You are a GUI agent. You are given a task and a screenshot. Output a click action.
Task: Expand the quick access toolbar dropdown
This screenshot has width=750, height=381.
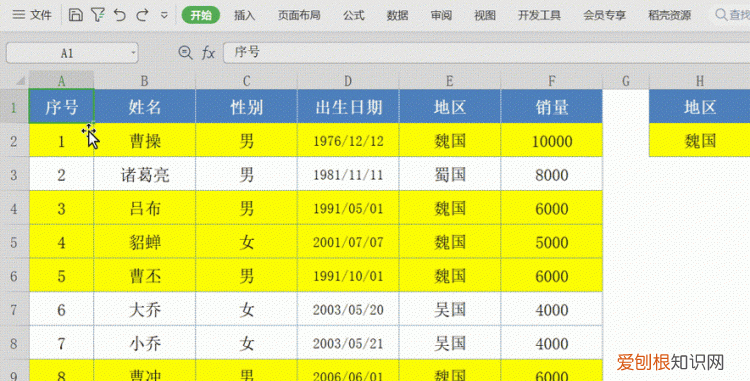[164, 15]
